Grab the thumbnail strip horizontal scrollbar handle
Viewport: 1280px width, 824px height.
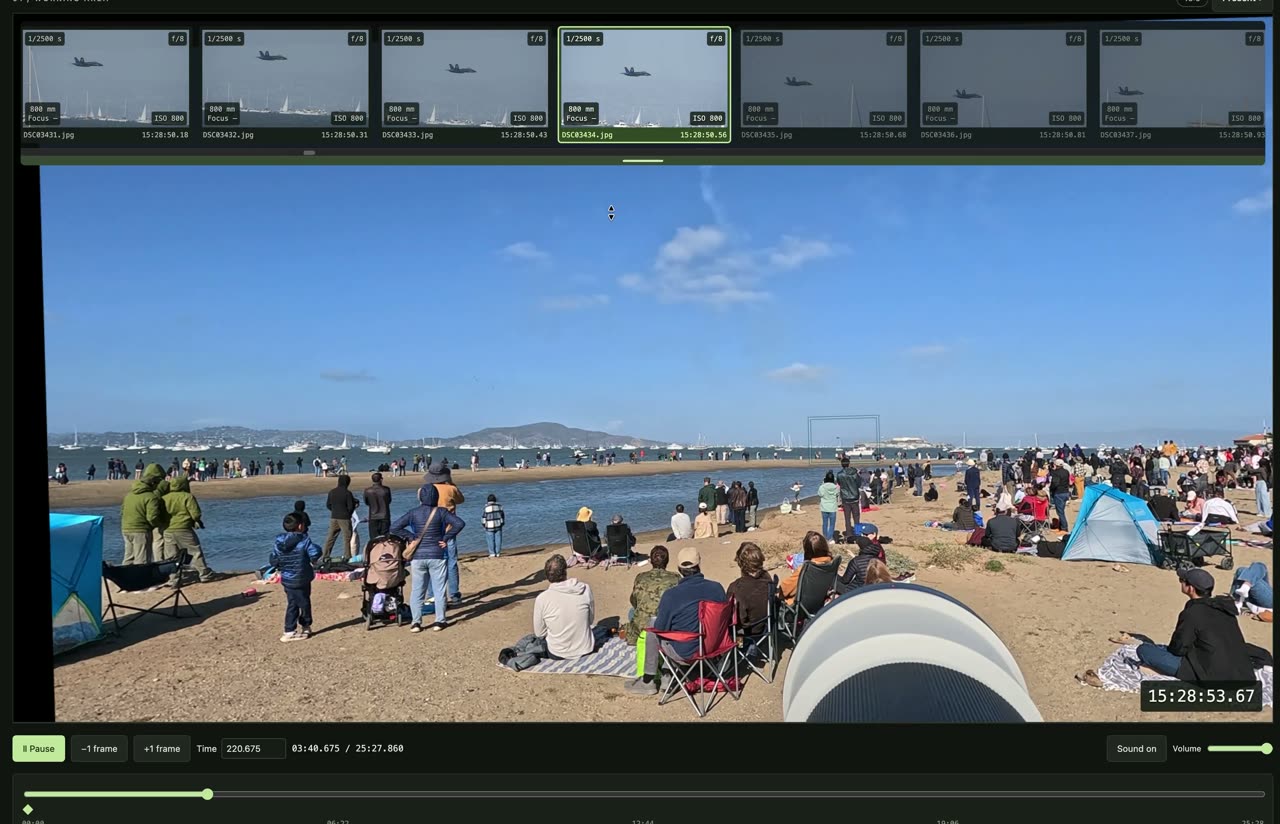tap(309, 153)
